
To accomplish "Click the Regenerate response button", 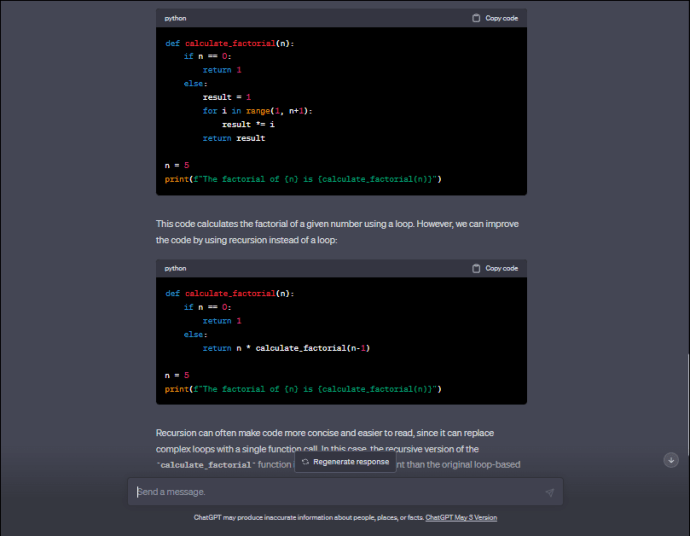I will pos(343,462).
